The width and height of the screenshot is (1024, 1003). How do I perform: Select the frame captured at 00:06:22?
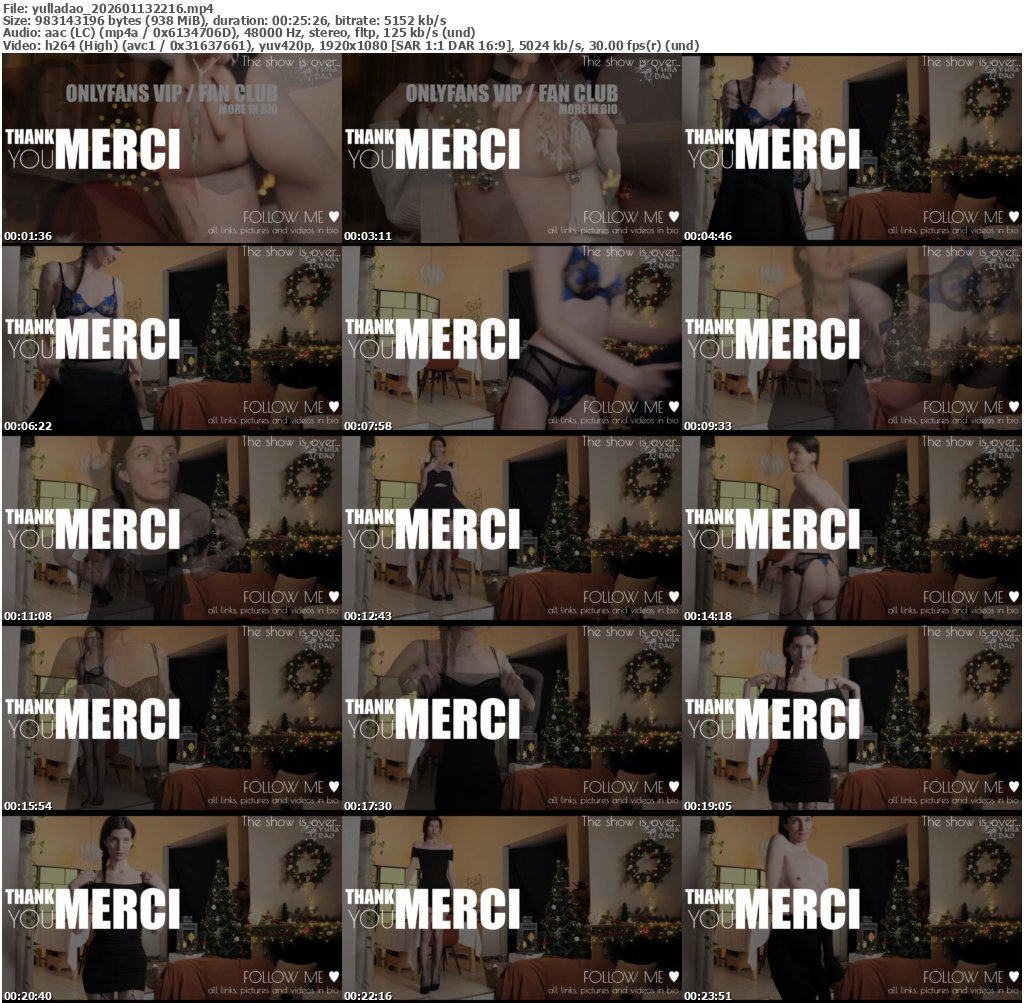[172, 339]
